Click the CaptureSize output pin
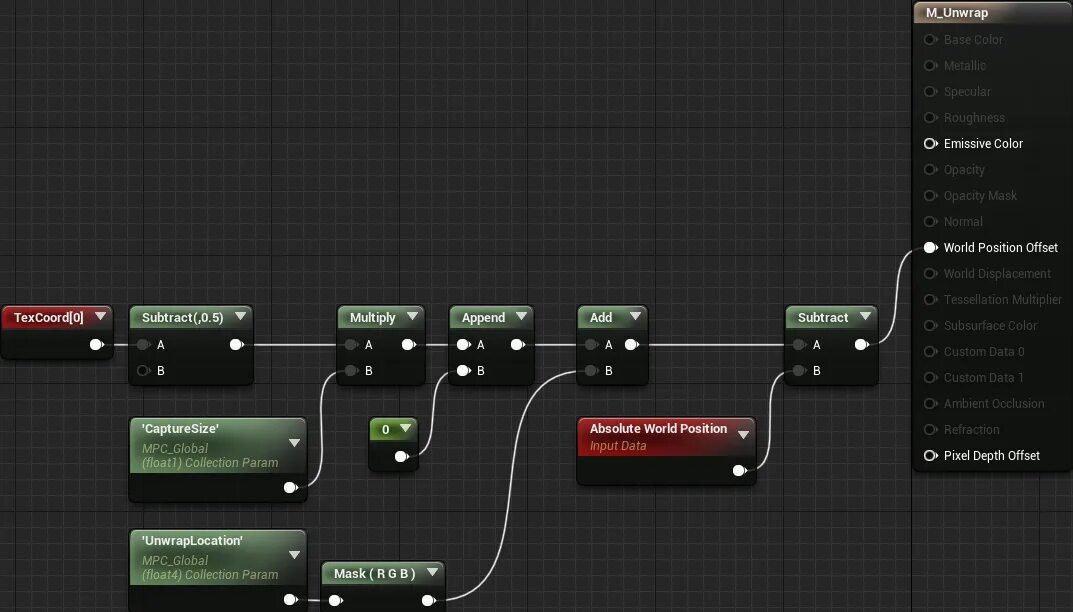This screenshot has height=612, width=1073. (290, 487)
